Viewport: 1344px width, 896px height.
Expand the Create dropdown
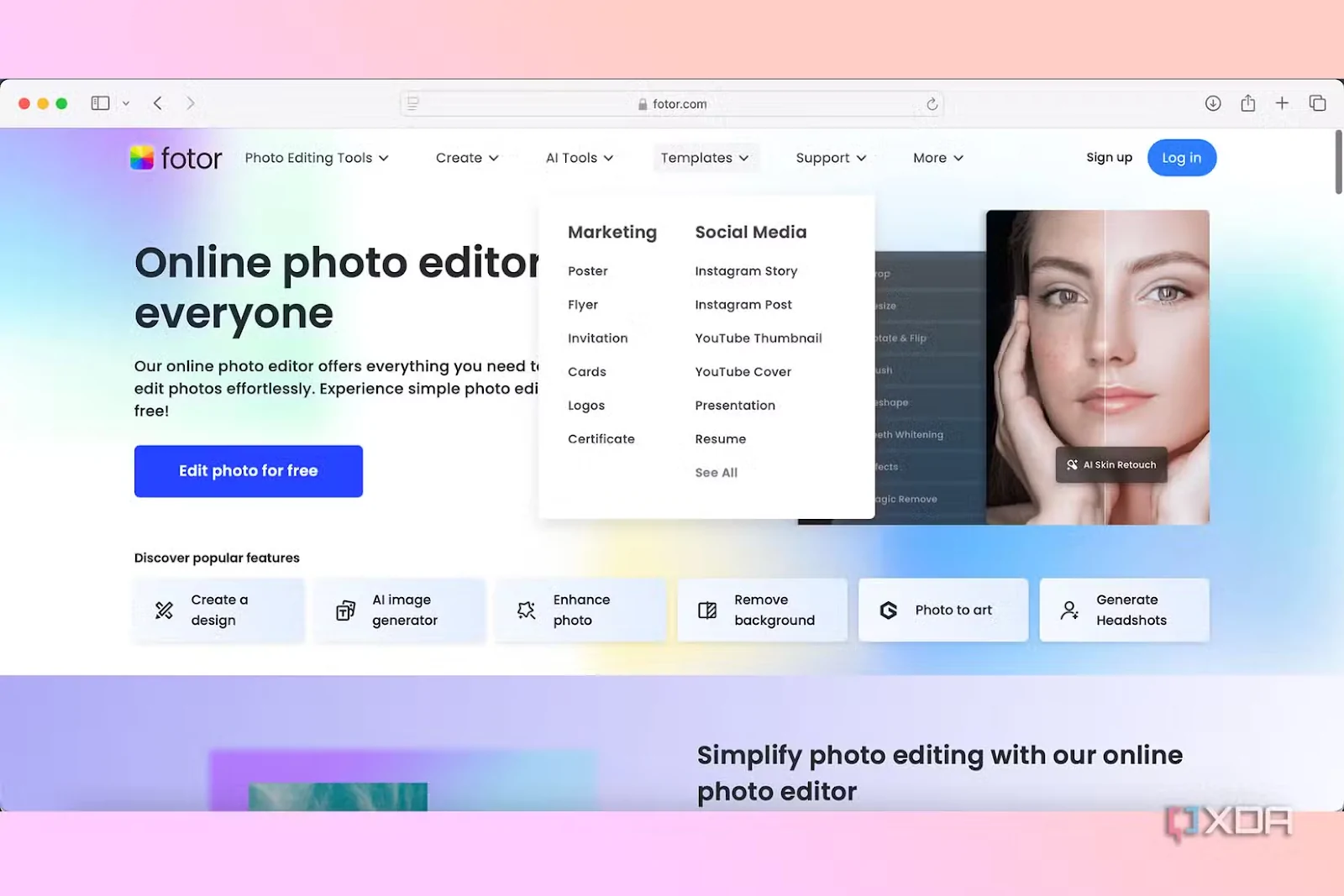[466, 157]
